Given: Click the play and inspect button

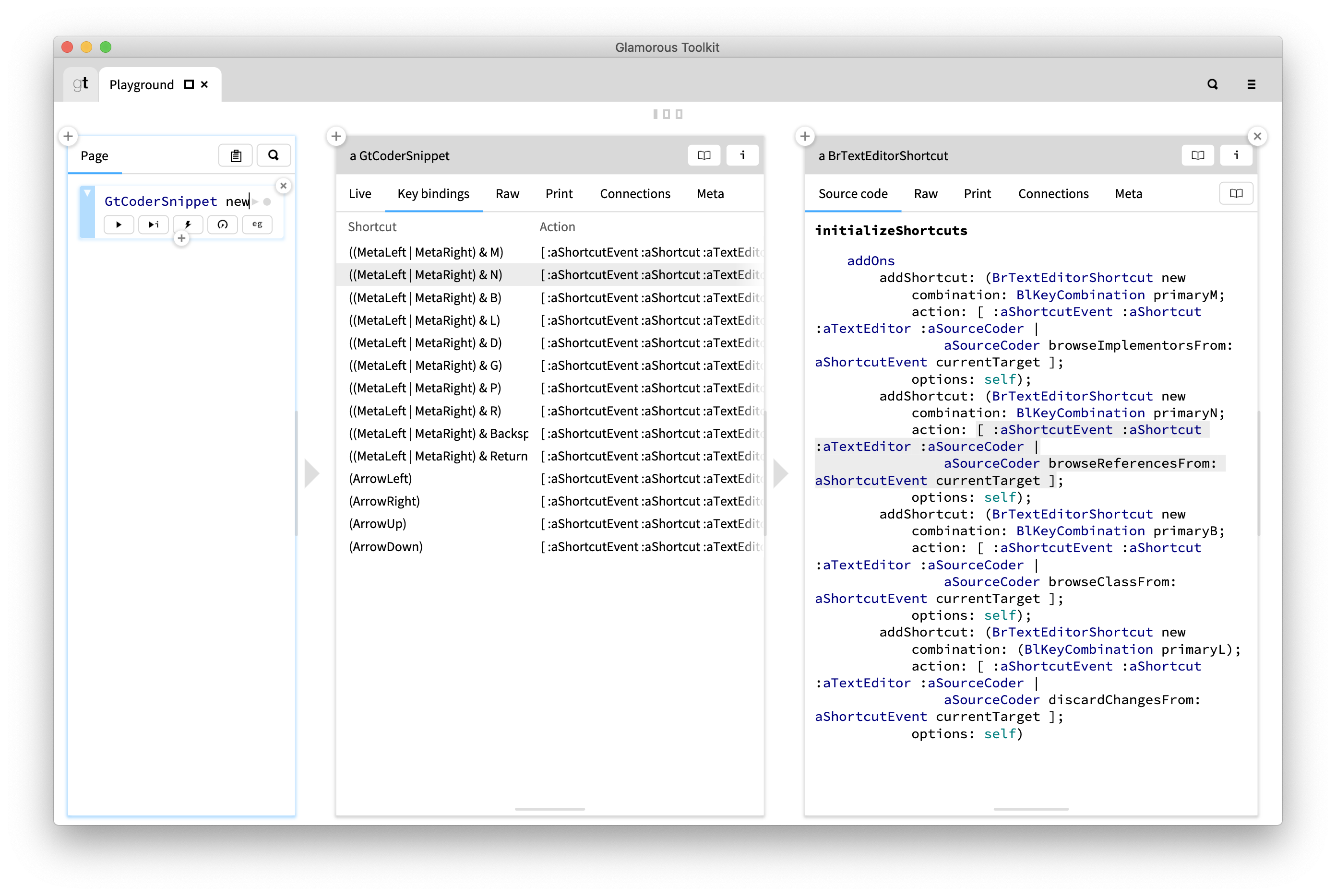Looking at the screenshot, I should pos(153,224).
